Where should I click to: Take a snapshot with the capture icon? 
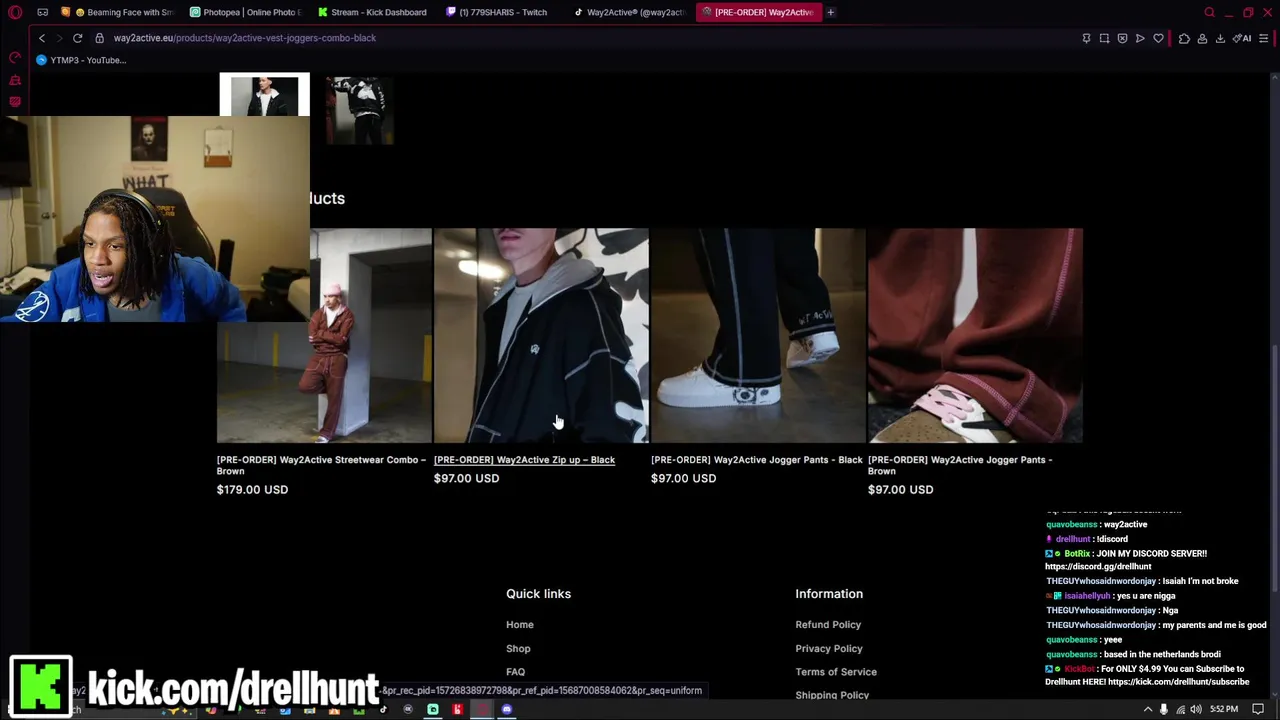[x=1104, y=38]
